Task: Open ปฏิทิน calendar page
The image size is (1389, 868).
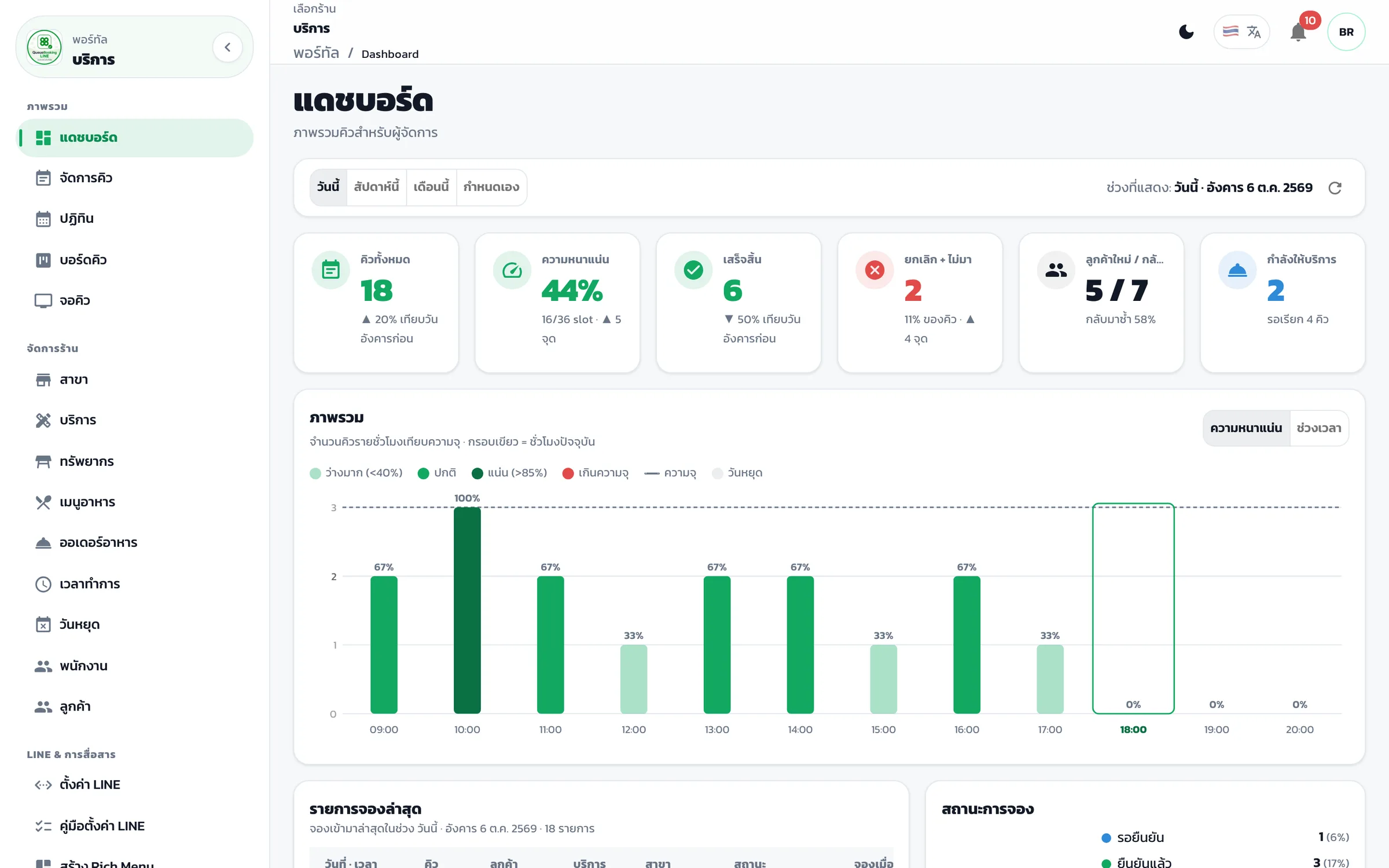Action: tap(135, 219)
